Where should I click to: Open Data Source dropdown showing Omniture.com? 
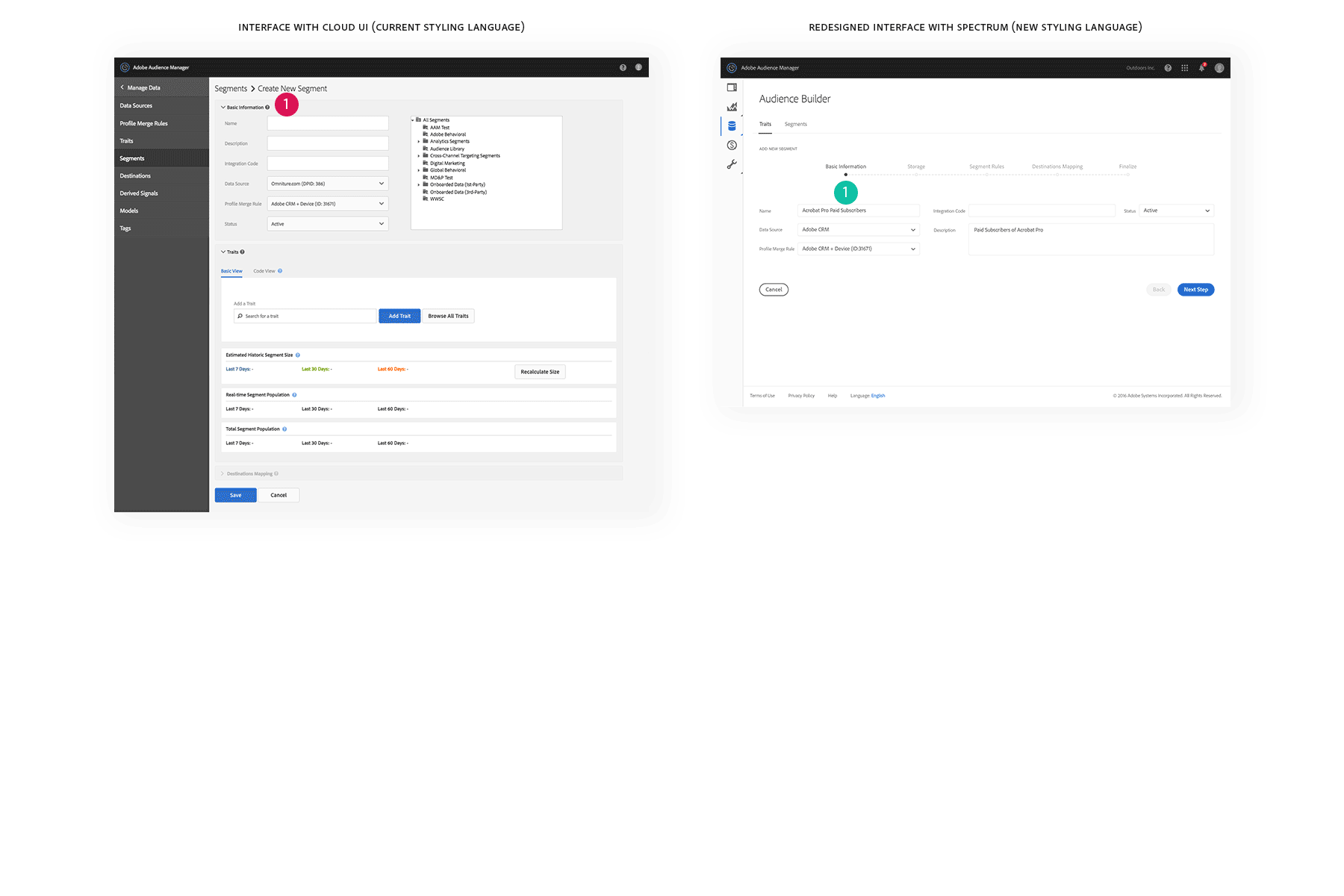point(328,184)
